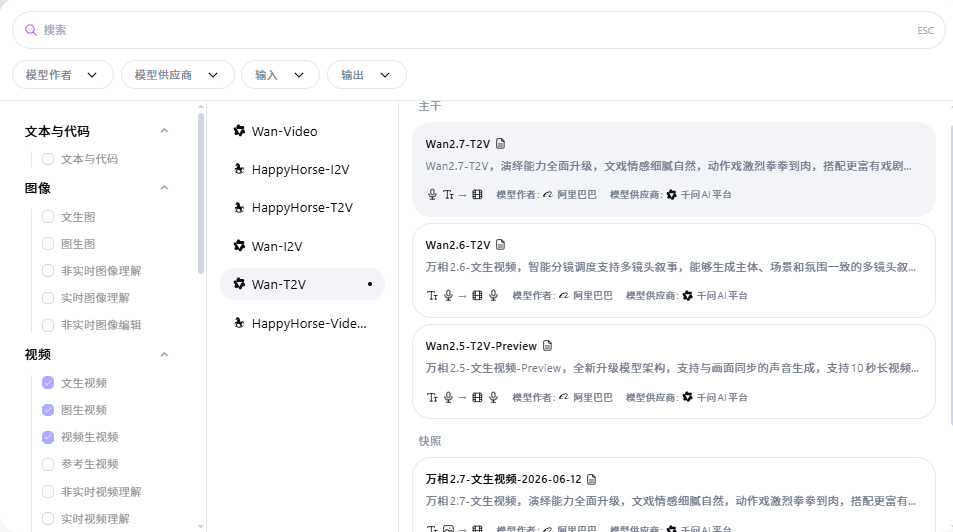The width and height of the screenshot is (953, 532).
Task: Open the document icon beside Wan2.5-T2V-Preview
Action: pyautogui.click(x=547, y=345)
